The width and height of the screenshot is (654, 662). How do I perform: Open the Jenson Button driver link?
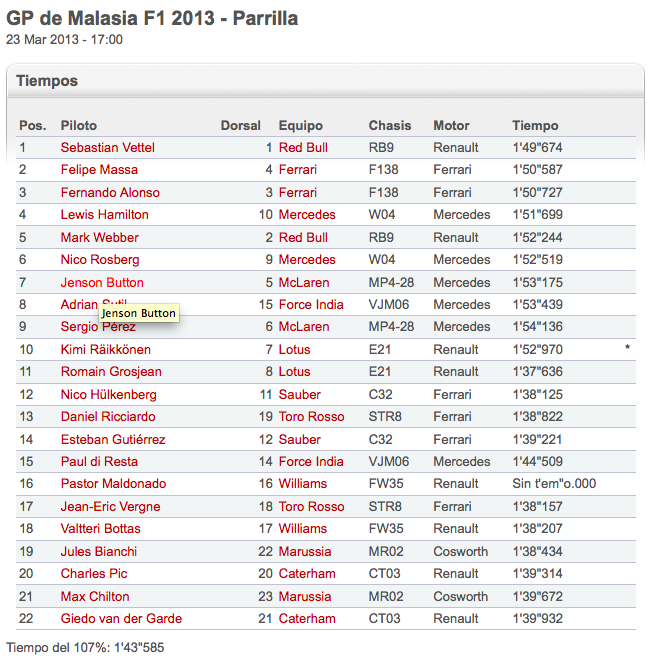(x=102, y=282)
